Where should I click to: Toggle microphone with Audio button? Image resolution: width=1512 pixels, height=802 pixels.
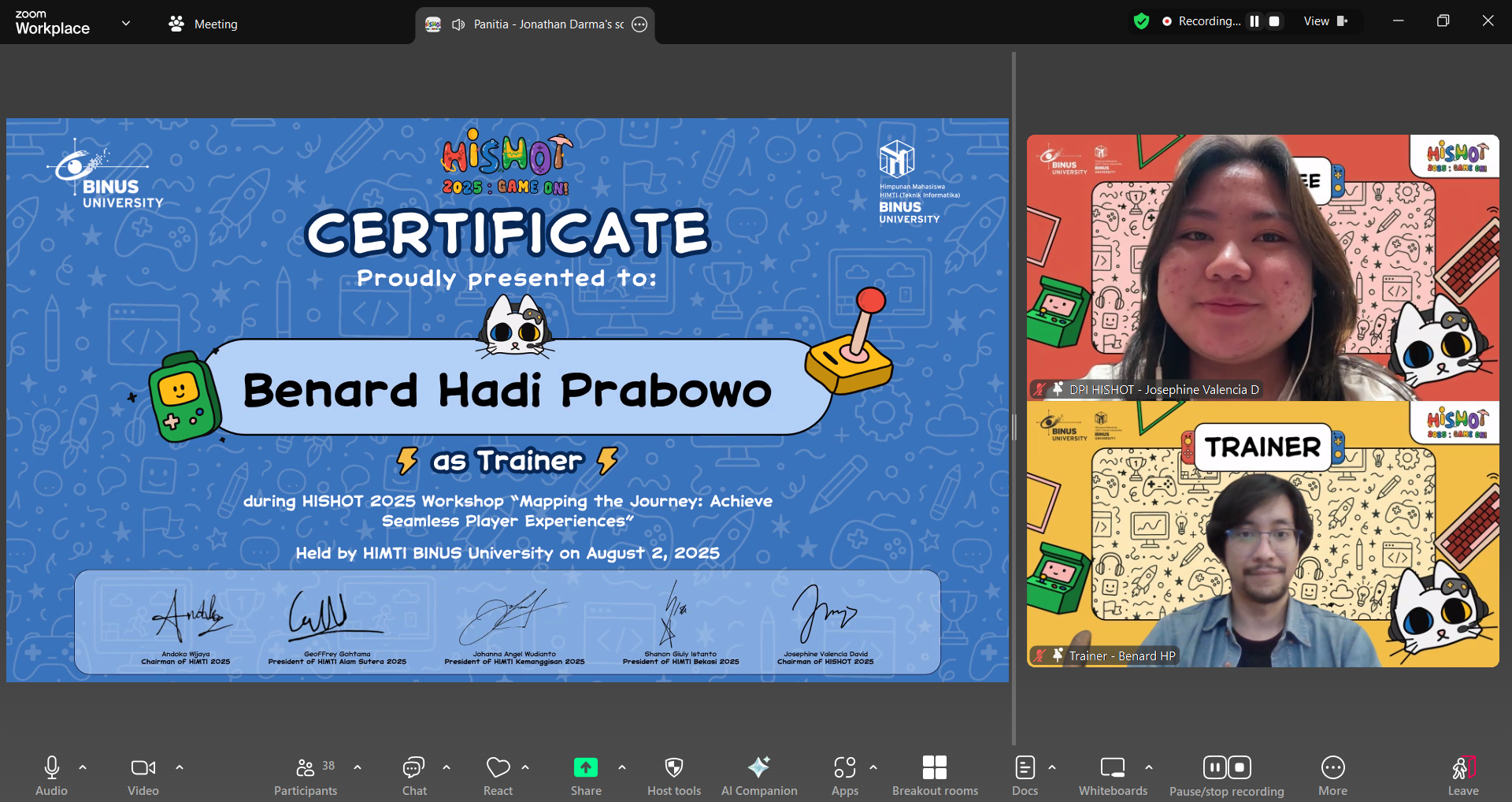(52, 776)
